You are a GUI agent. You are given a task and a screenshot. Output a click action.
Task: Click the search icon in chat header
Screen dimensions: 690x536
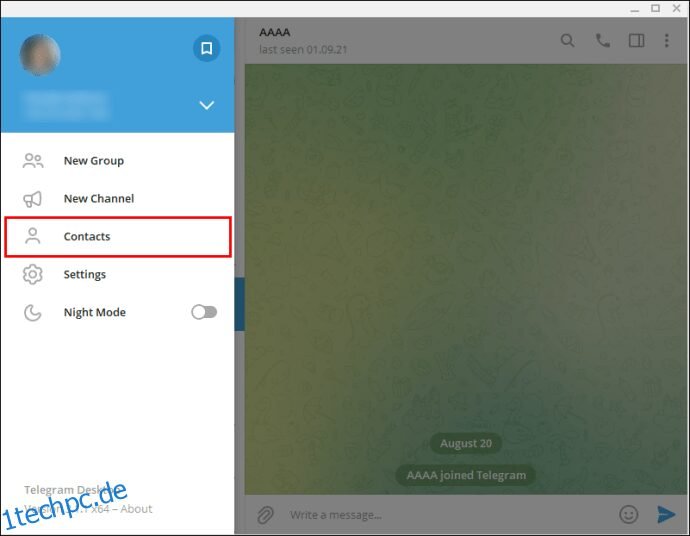point(567,40)
